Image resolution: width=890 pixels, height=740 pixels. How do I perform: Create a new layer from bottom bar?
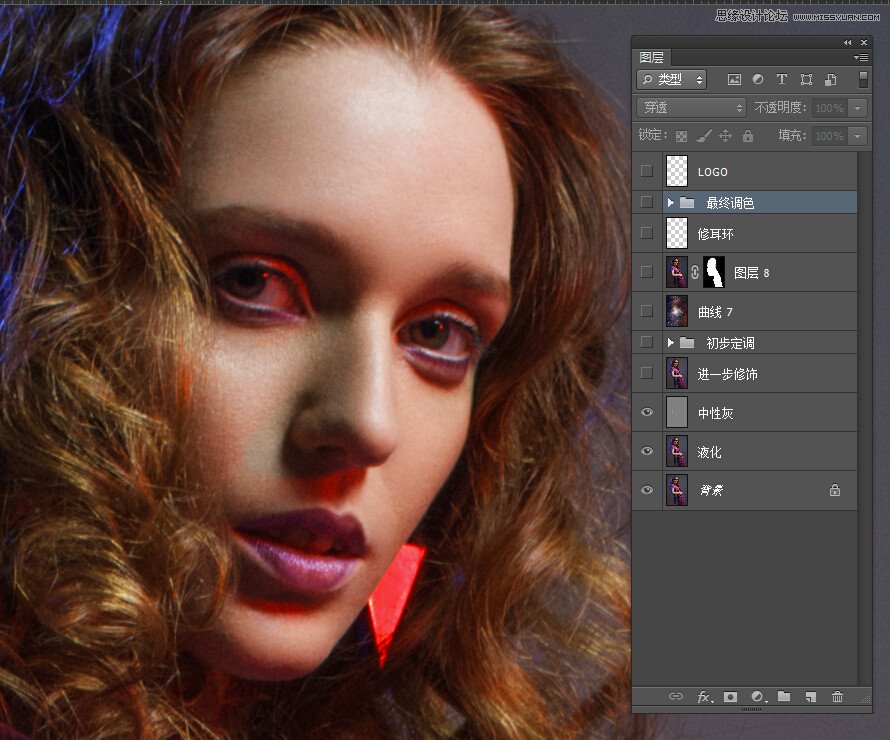click(811, 697)
